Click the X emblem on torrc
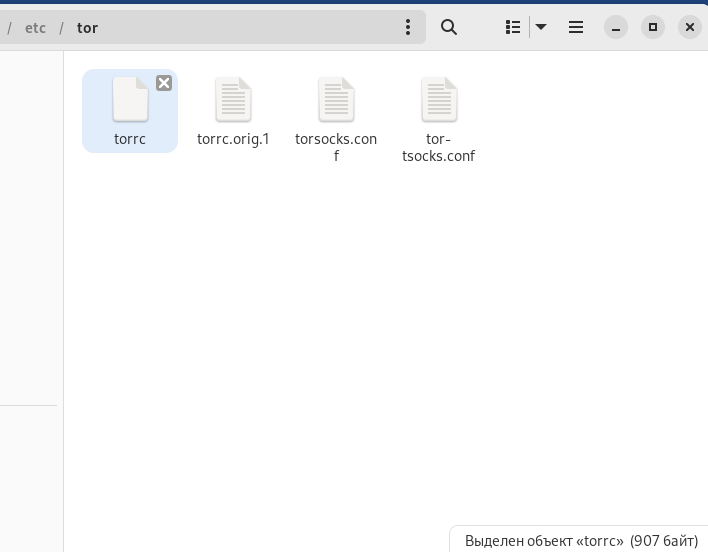This screenshot has height=552, width=708. 164,83
